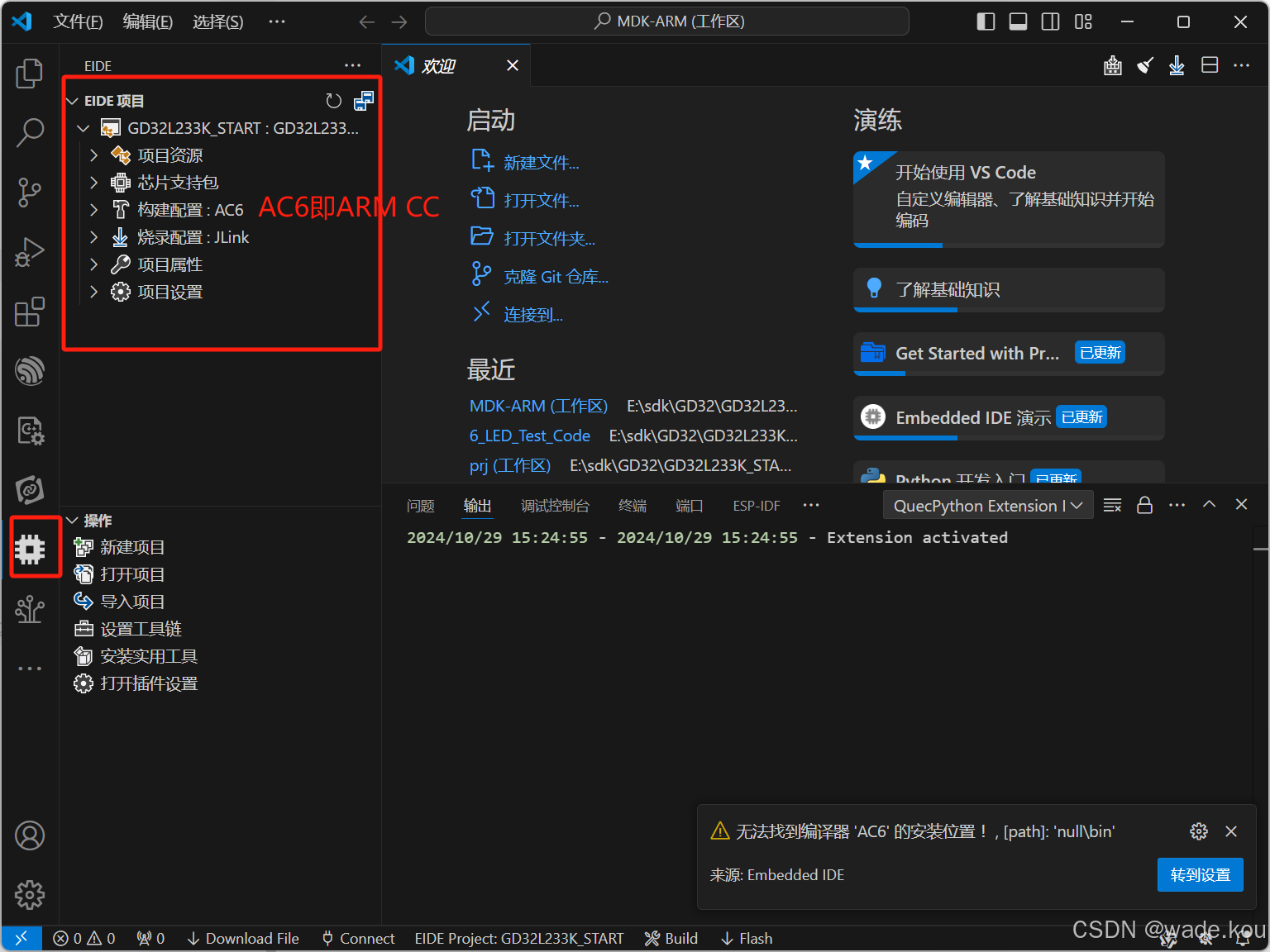Expand the 项目资源 tree node
Viewport: 1270px width, 952px height.
[93, 155]
